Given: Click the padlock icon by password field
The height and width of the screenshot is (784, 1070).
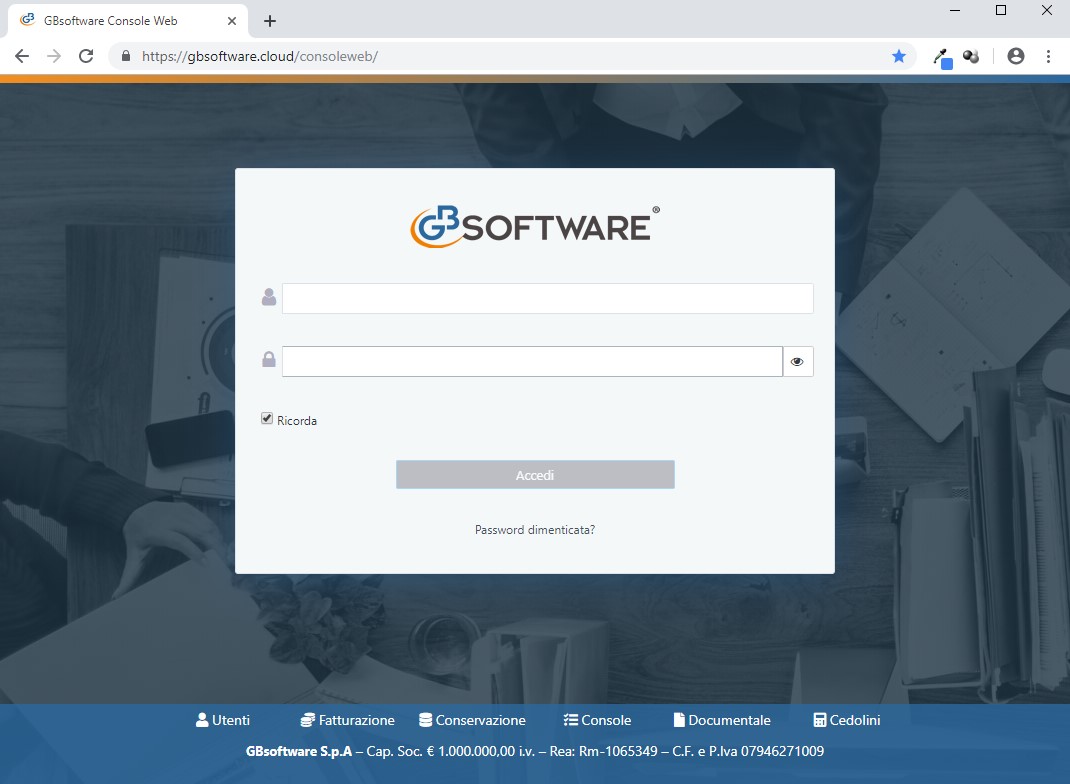Looking at the screenshot, I should click(x=269, y=360).
